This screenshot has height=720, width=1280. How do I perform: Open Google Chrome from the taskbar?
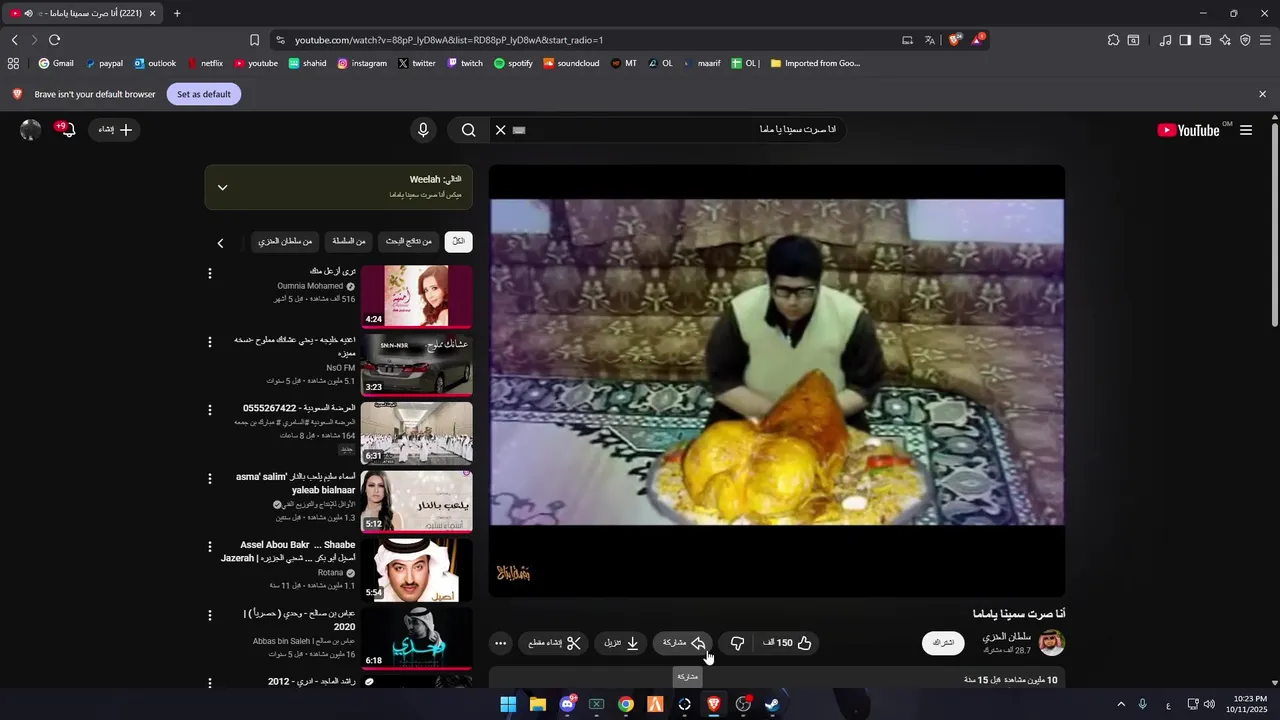click(626, 704)
